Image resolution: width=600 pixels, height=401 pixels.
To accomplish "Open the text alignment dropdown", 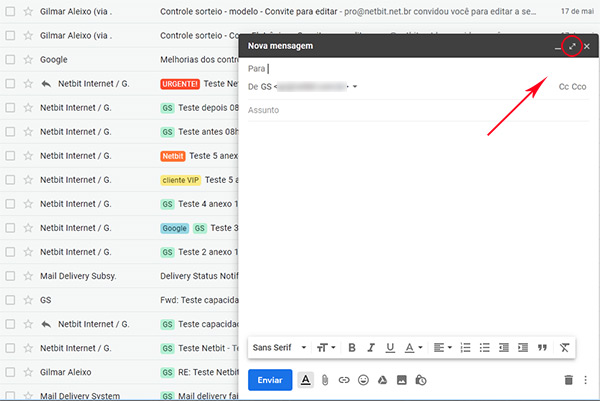I will pyautogui.click(x=442, y=347).
